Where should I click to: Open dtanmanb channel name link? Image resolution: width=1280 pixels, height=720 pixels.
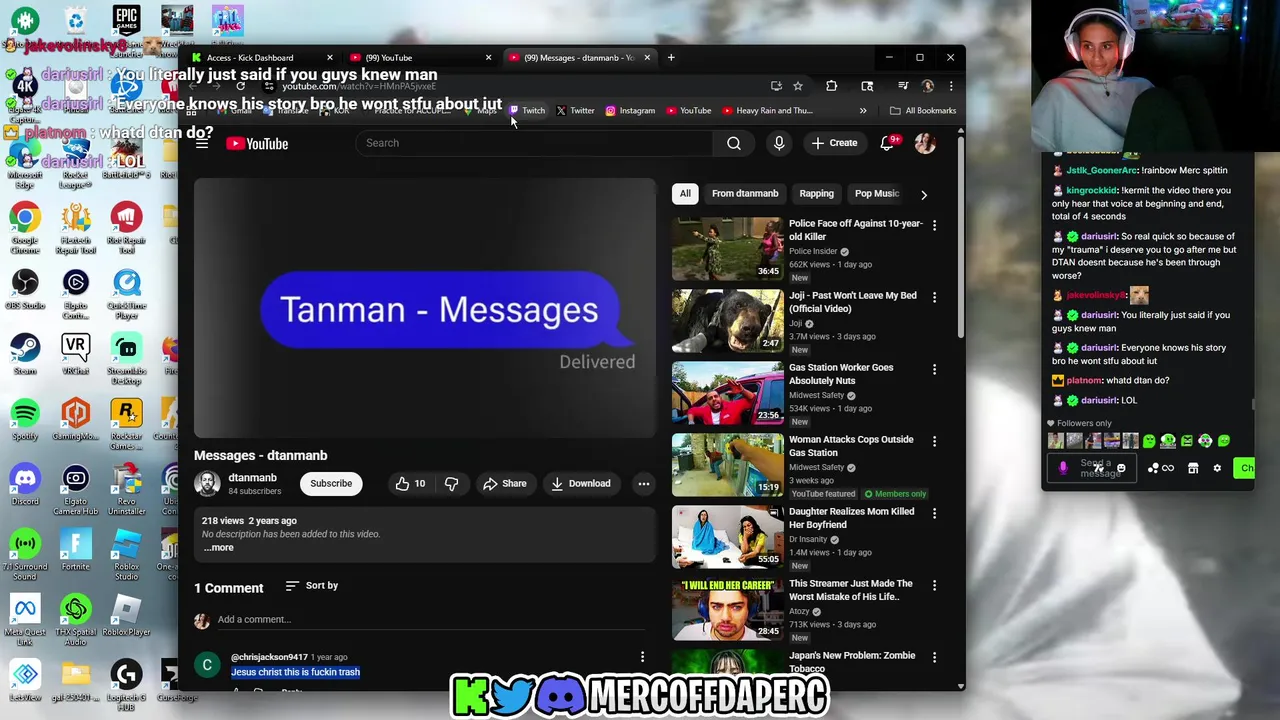coord(252,478)
